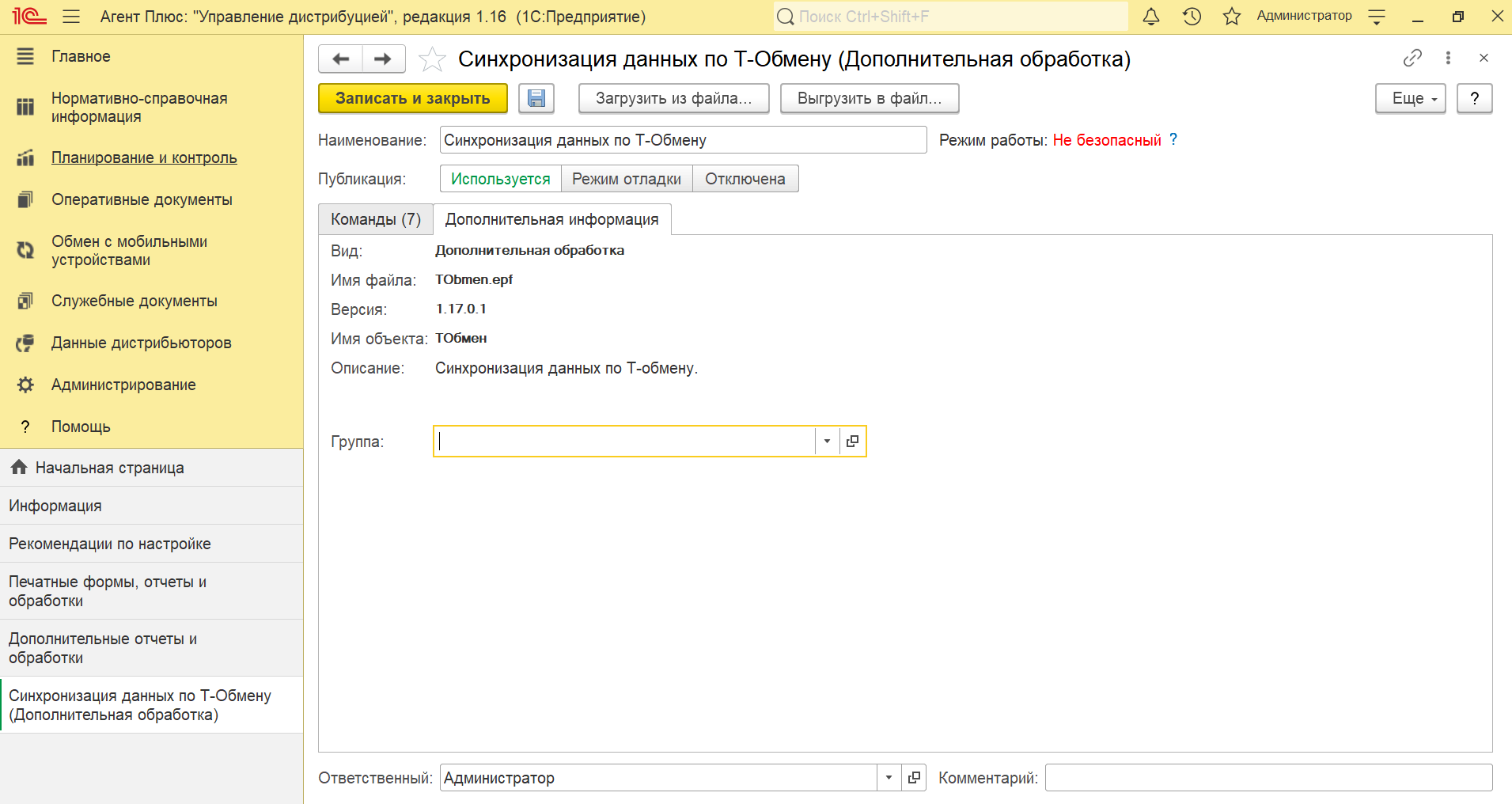The image size is (1512, 804).
Task: Click the Не безопасный mode link
Action: point(1107,140)
